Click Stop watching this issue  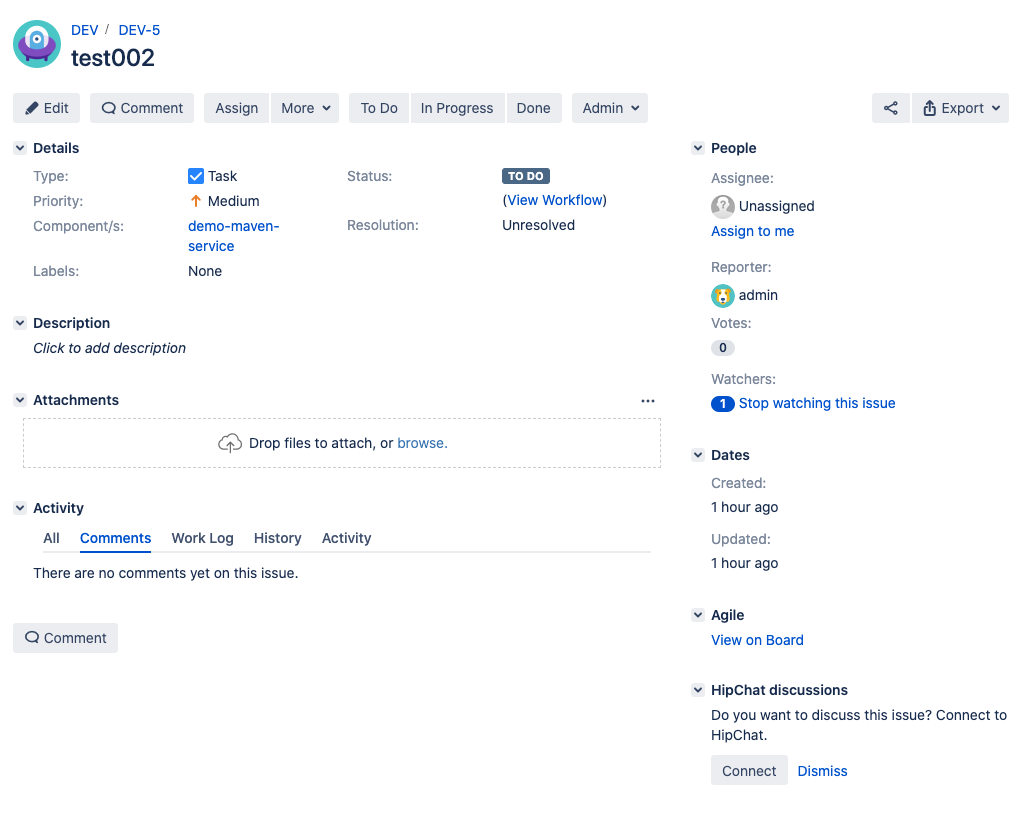pyautogui.click(x=816, y=403)
